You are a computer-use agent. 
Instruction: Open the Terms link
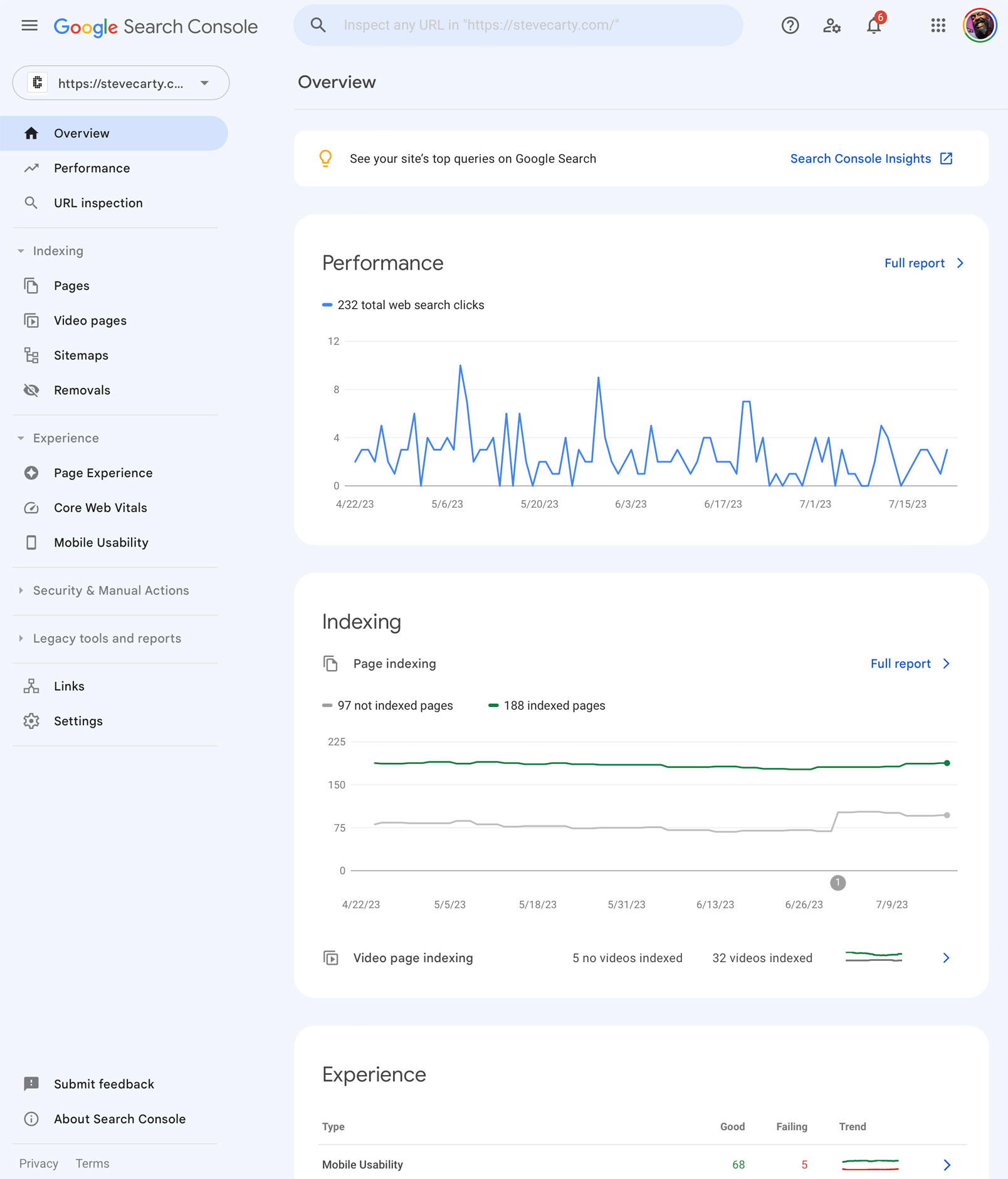click(x=93, y=1163)
